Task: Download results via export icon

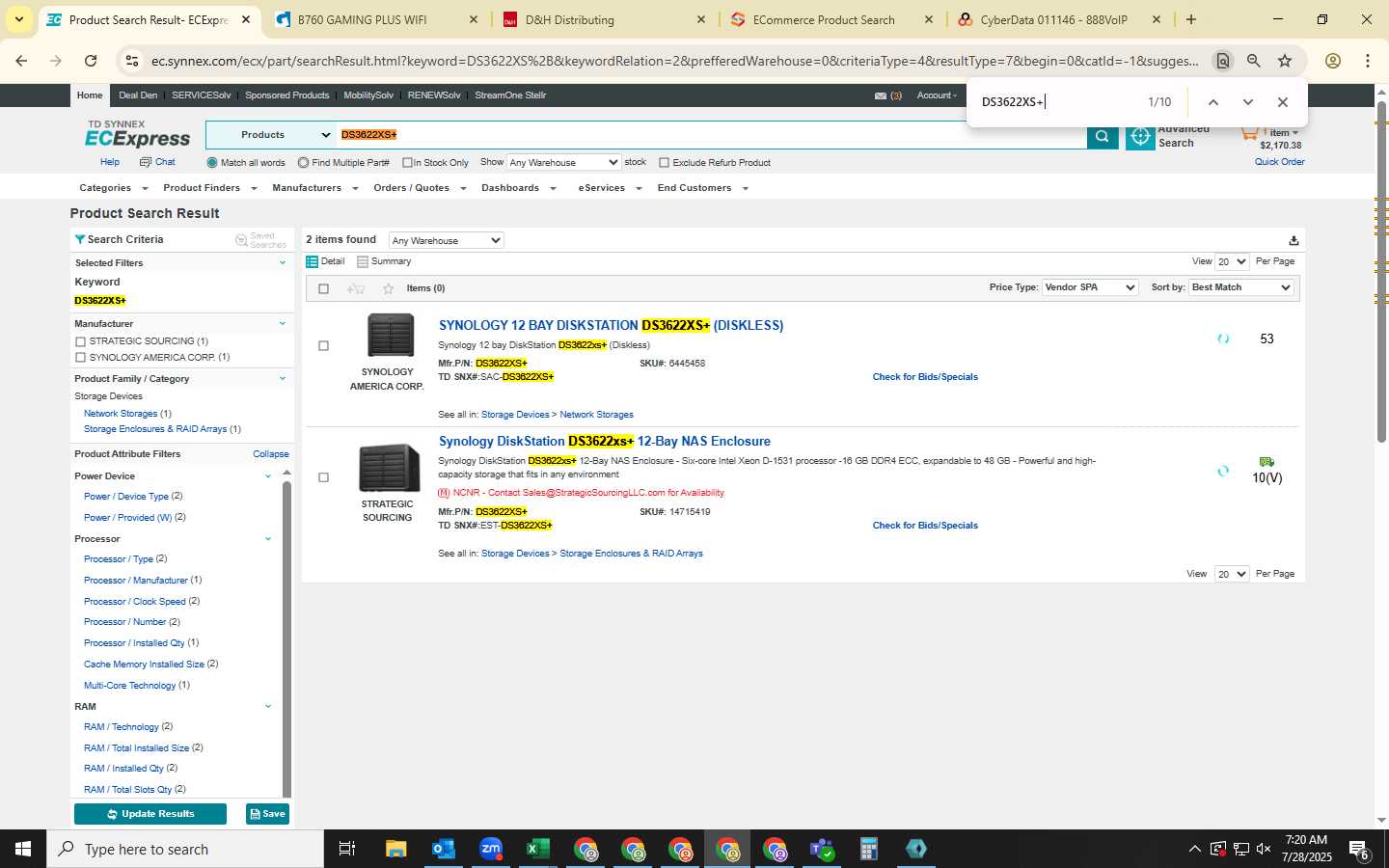Action: (x=1294, y=240)
